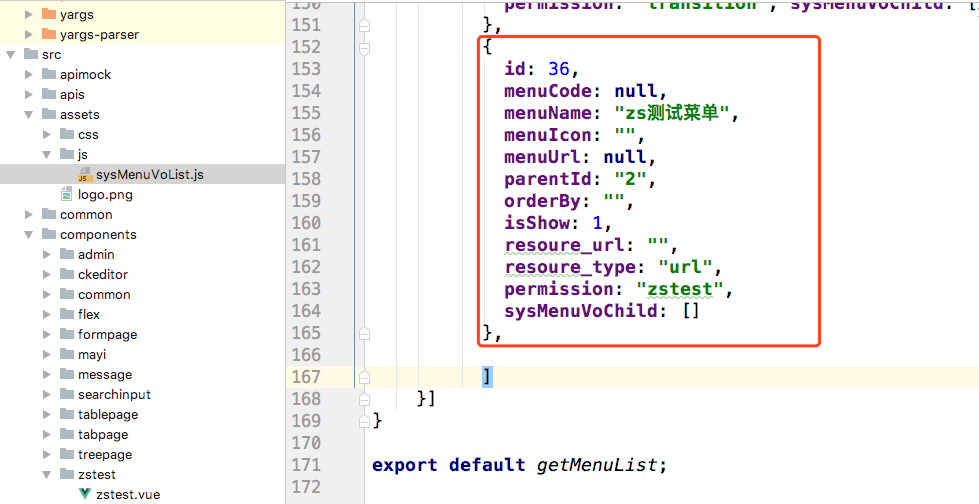The width and height of the screenshot is (979, 504).
Task: Click the "zstest" permission value
Action: 680,289
